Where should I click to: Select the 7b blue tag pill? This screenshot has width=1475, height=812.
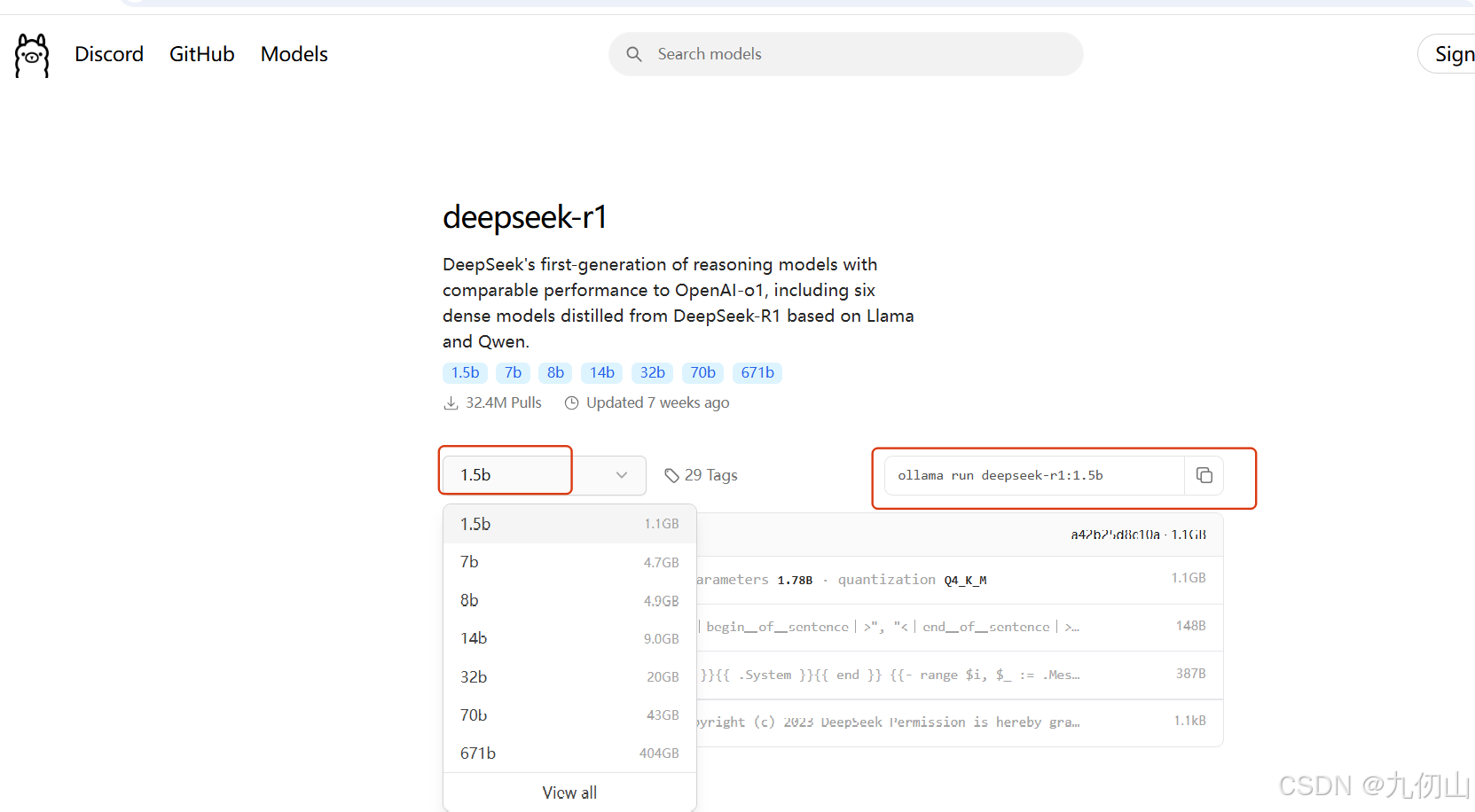click(513, 372)
